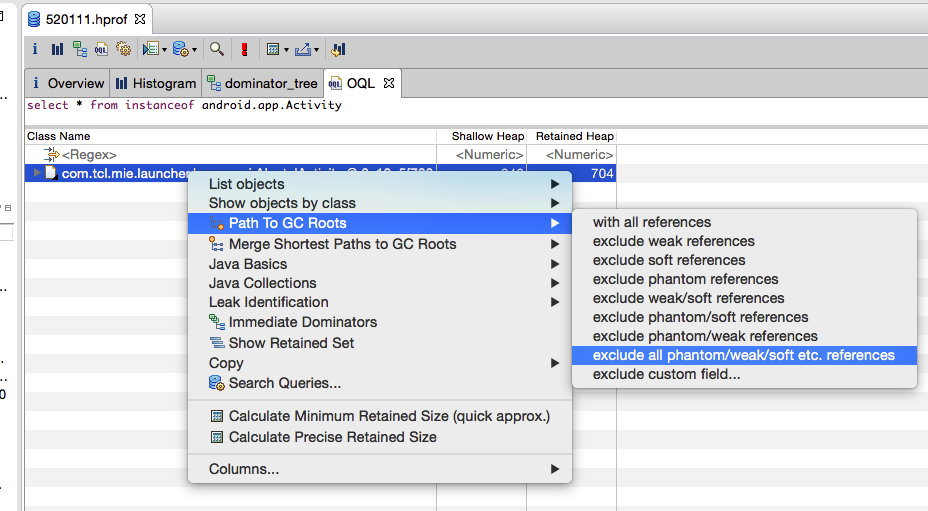This screenshot has height=511, width=928.
Task: Execute query with red exclamation icon
Action: (x=244, y=49)
